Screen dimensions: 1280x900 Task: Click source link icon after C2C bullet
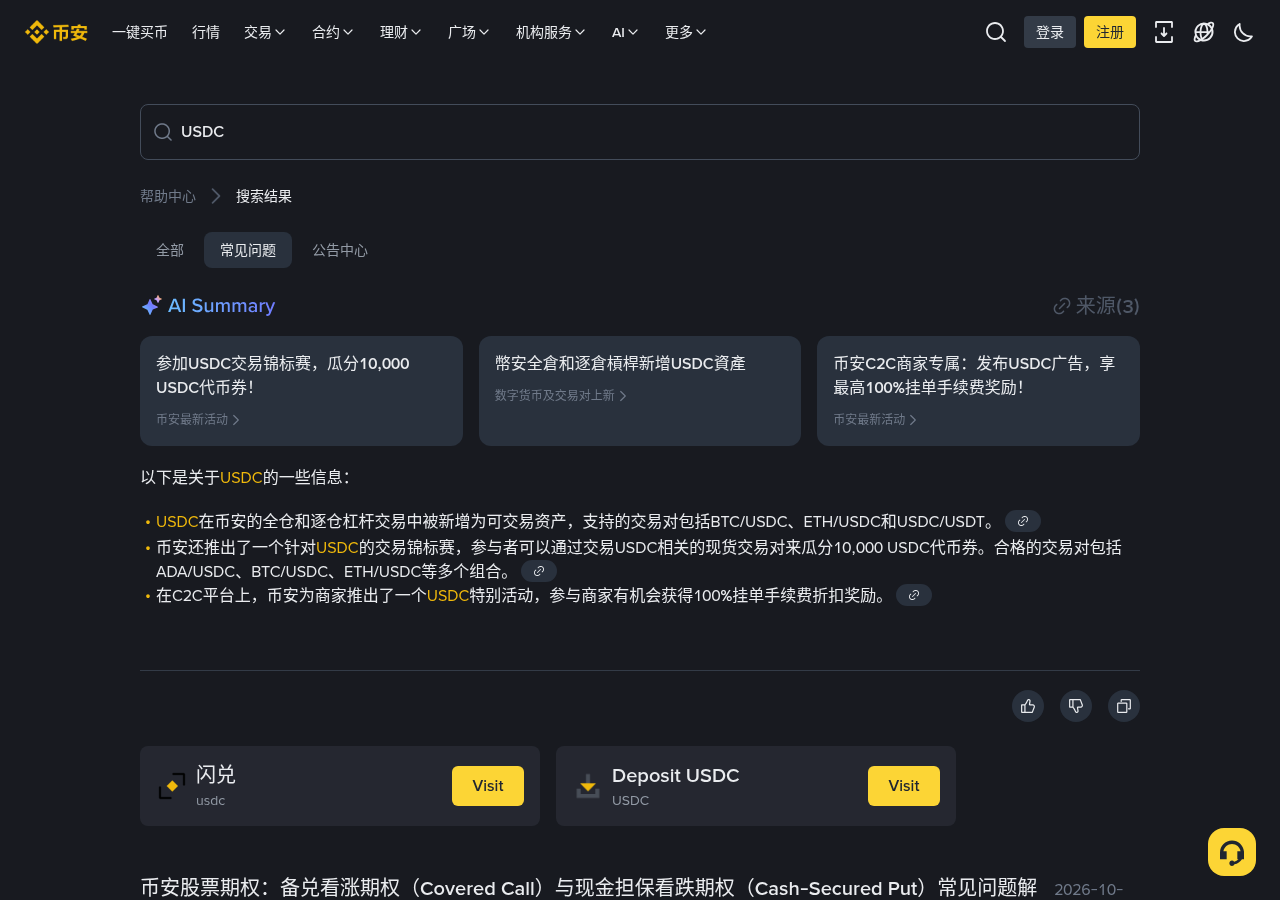tap(914, 595)
